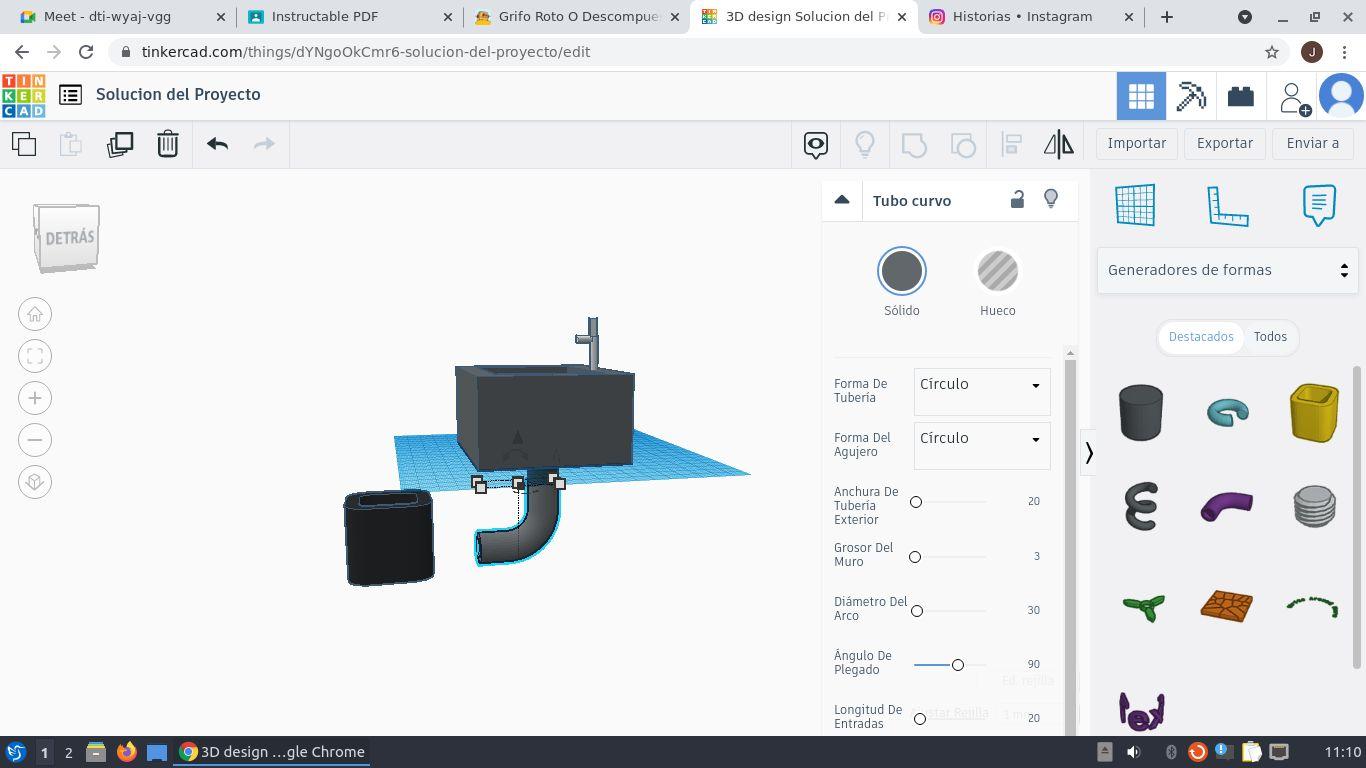Click the Show all lightbulb toolbar icon

pyautogui.click(x=865, y=144)
